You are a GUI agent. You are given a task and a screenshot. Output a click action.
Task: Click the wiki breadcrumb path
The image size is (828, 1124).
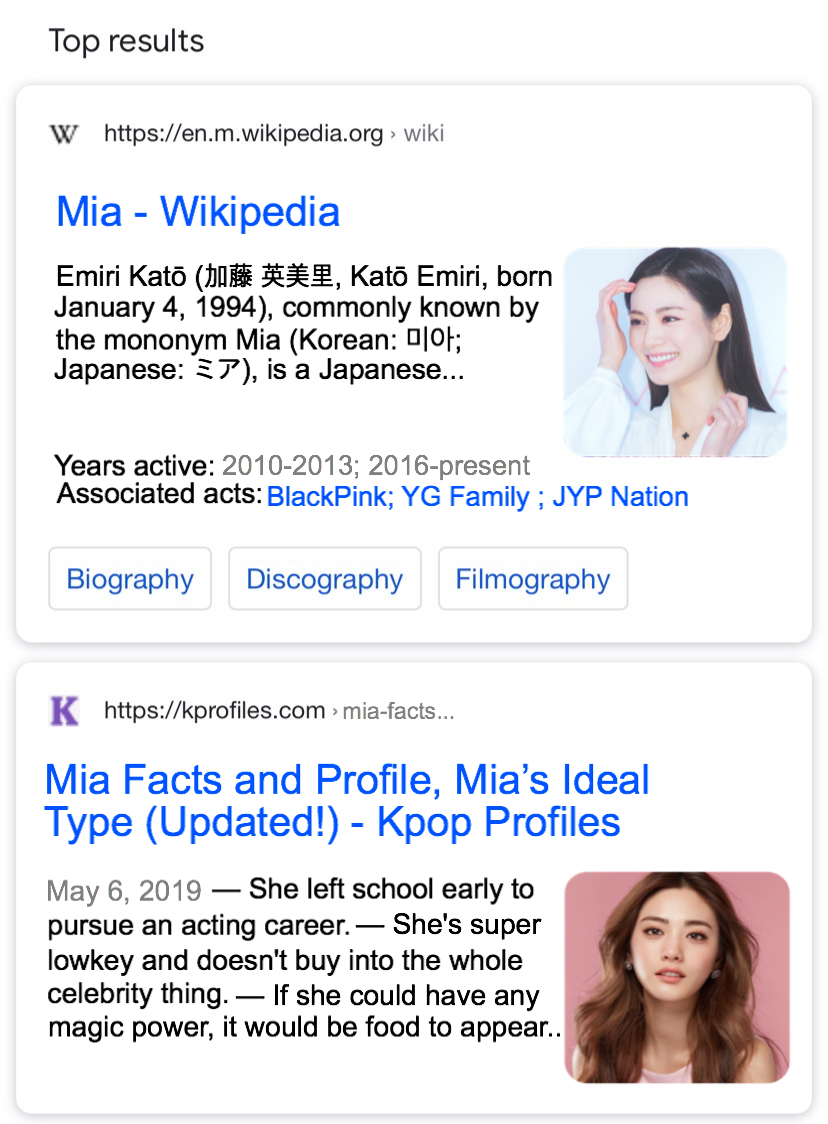pyautogui.click(x=424, y=133)
